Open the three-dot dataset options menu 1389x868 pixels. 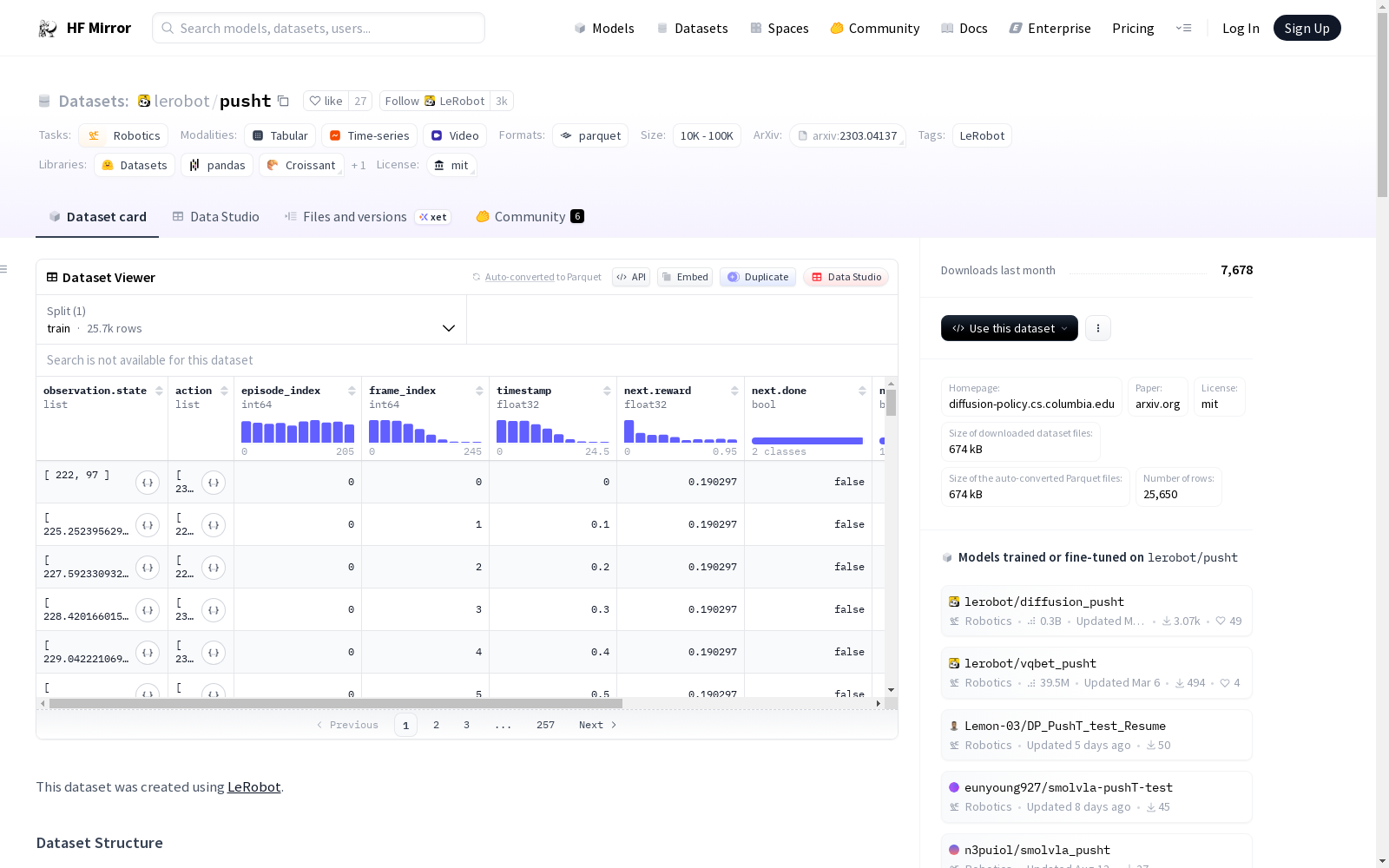[x=1098, y=328]
